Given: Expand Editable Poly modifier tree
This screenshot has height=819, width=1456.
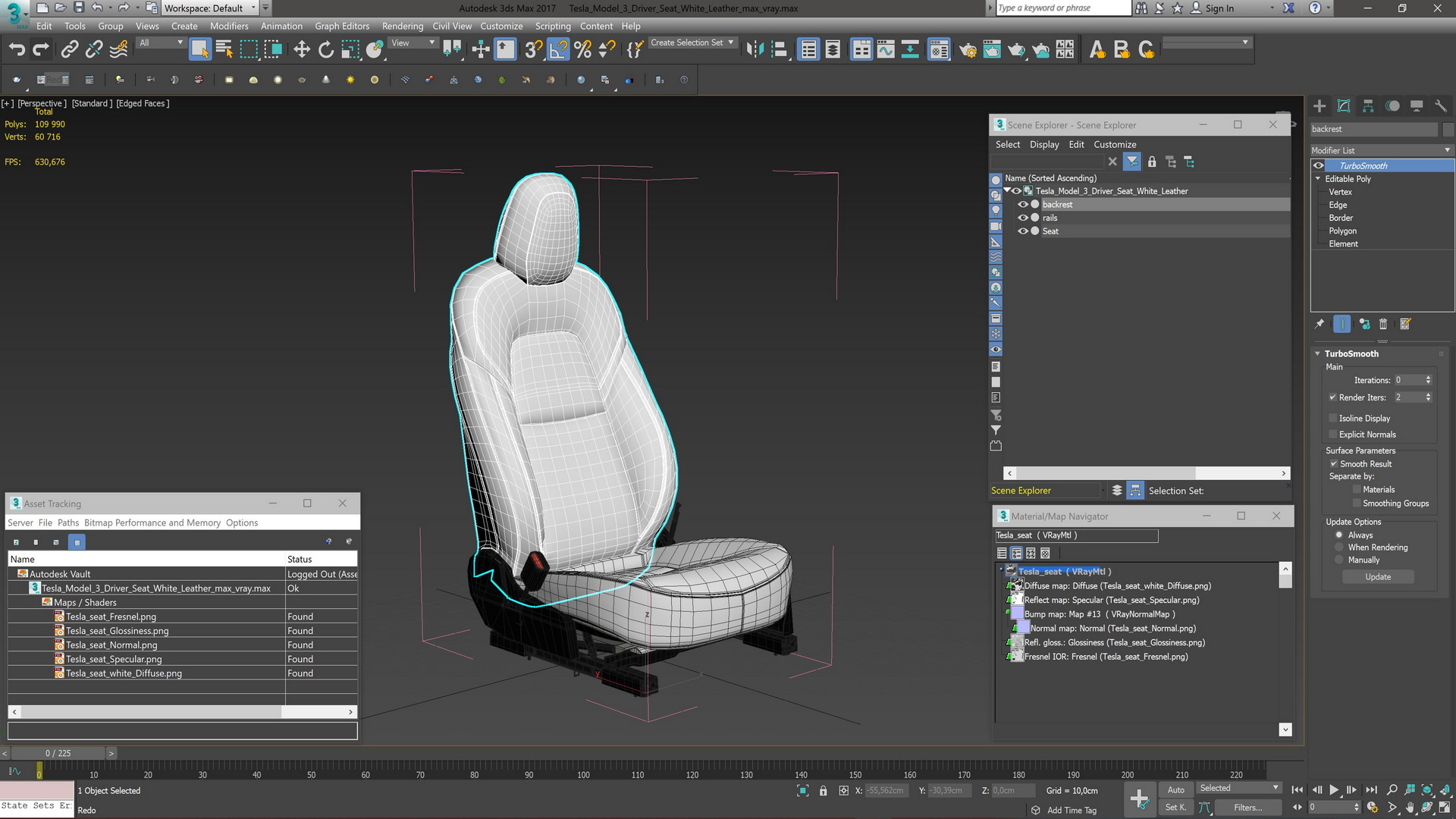Looking at the screenshot, I should pos(1320,178).
